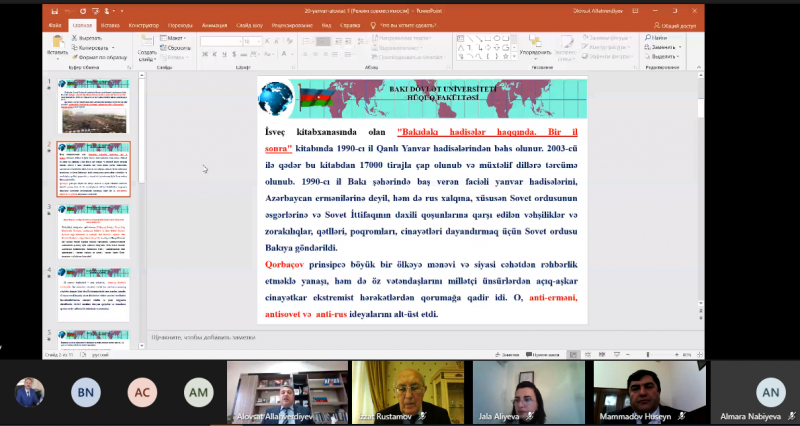Click Almara Nabiyeva AN avatar

point(770,392)
